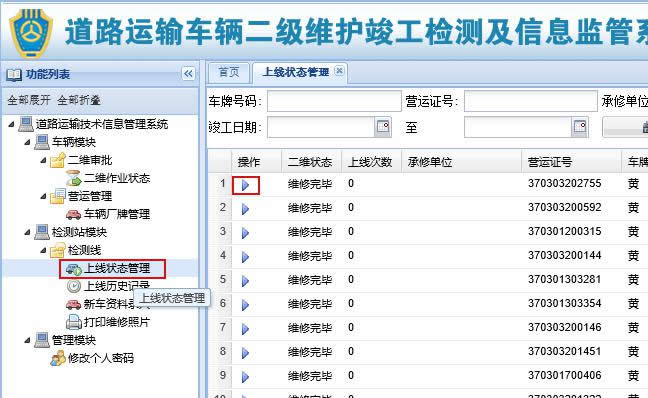Close the 上线状态管理 tab
Screen dimensions: 648x398
point(339,71)
